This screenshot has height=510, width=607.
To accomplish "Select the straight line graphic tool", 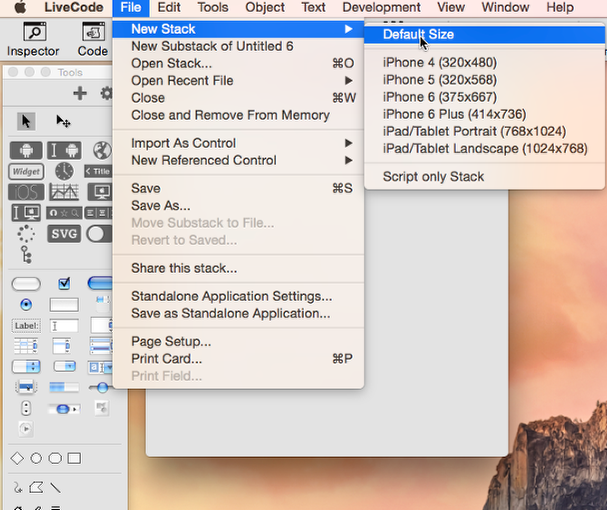I will (x=55, y=488).
